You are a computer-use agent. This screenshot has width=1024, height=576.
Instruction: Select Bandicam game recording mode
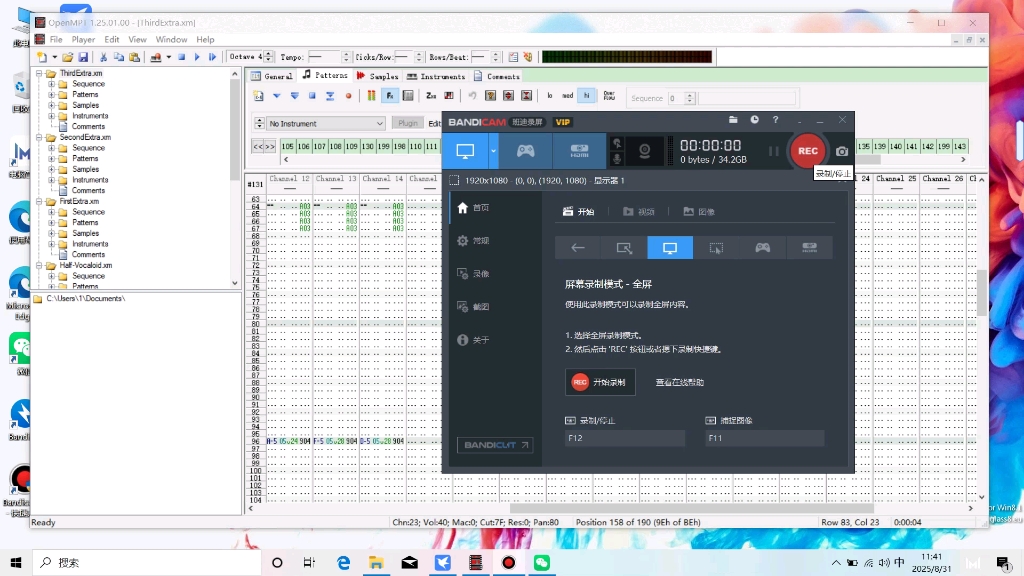pos(525,151)
